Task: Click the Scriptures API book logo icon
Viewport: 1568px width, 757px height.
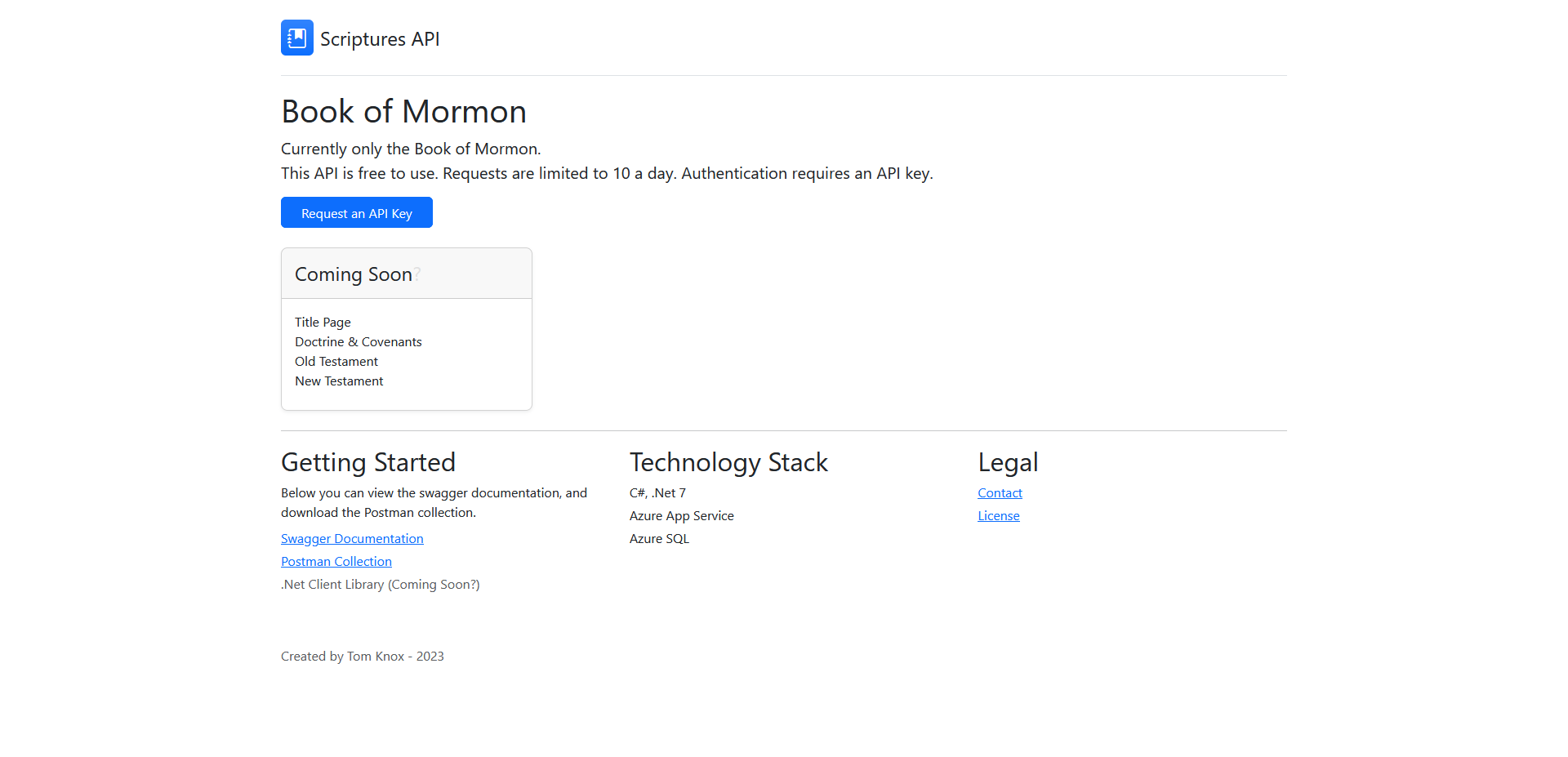Action: 297,38
